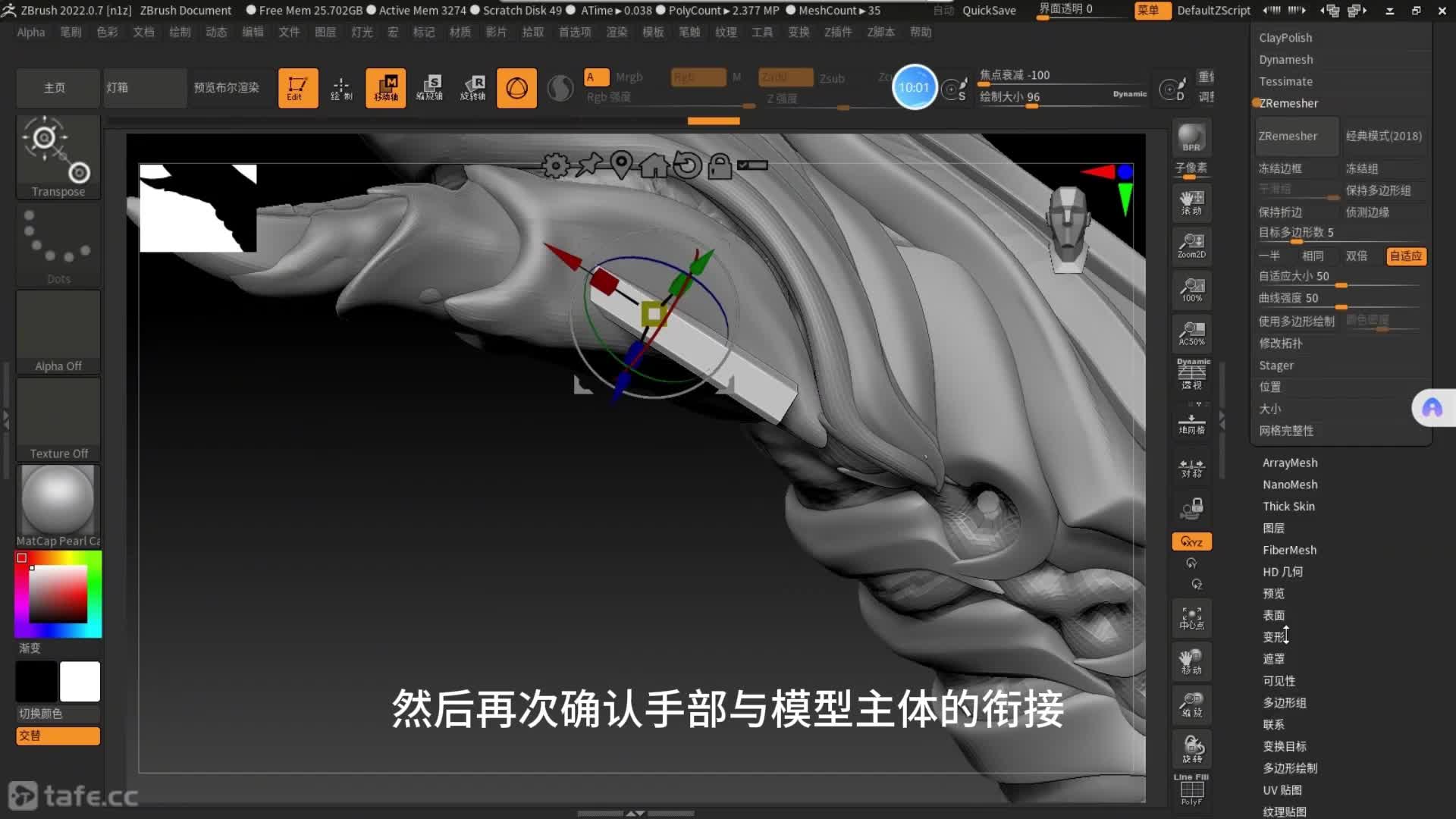Click the Zoom2D icon
Image resolution: width=1456 pixels, height=819 pixels.
(x=1191, y=246)
